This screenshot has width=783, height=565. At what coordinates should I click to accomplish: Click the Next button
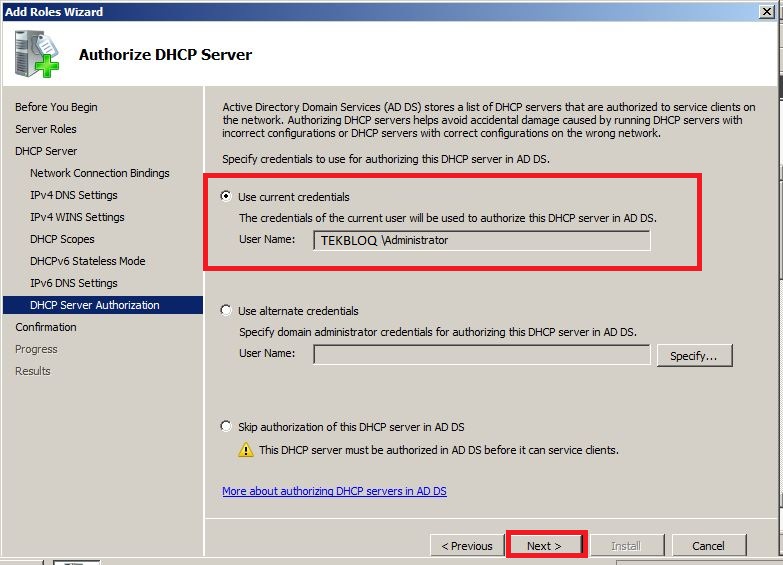pyautogui.click(x=546, y=546)
